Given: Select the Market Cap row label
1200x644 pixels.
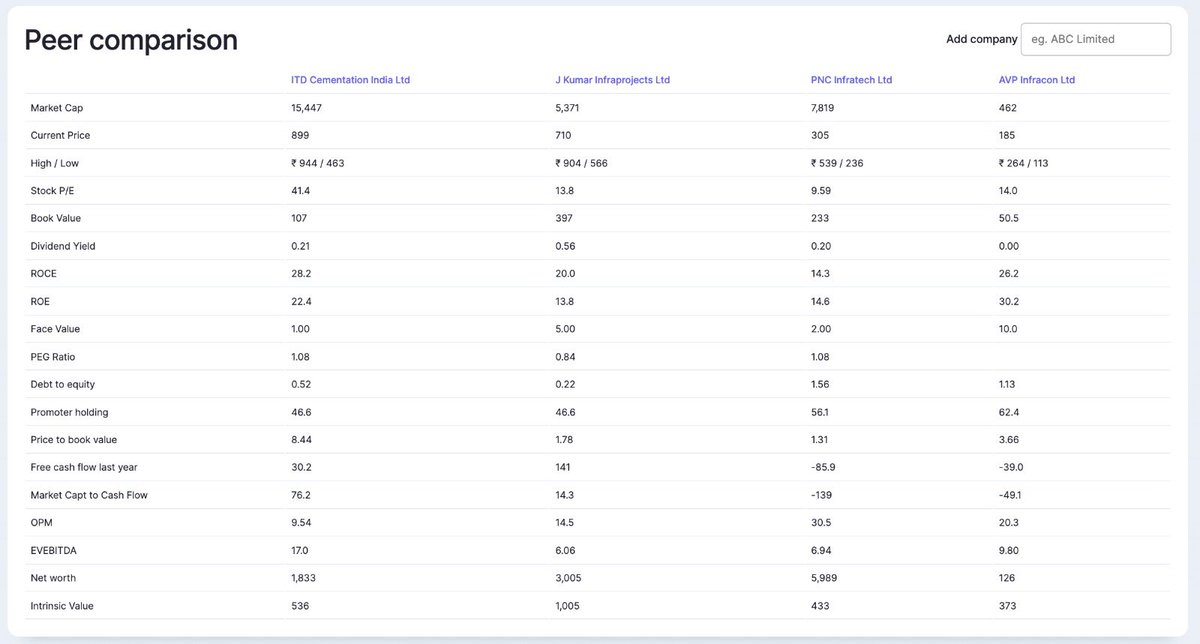Looking at the screenshot, I should (56, 108).
